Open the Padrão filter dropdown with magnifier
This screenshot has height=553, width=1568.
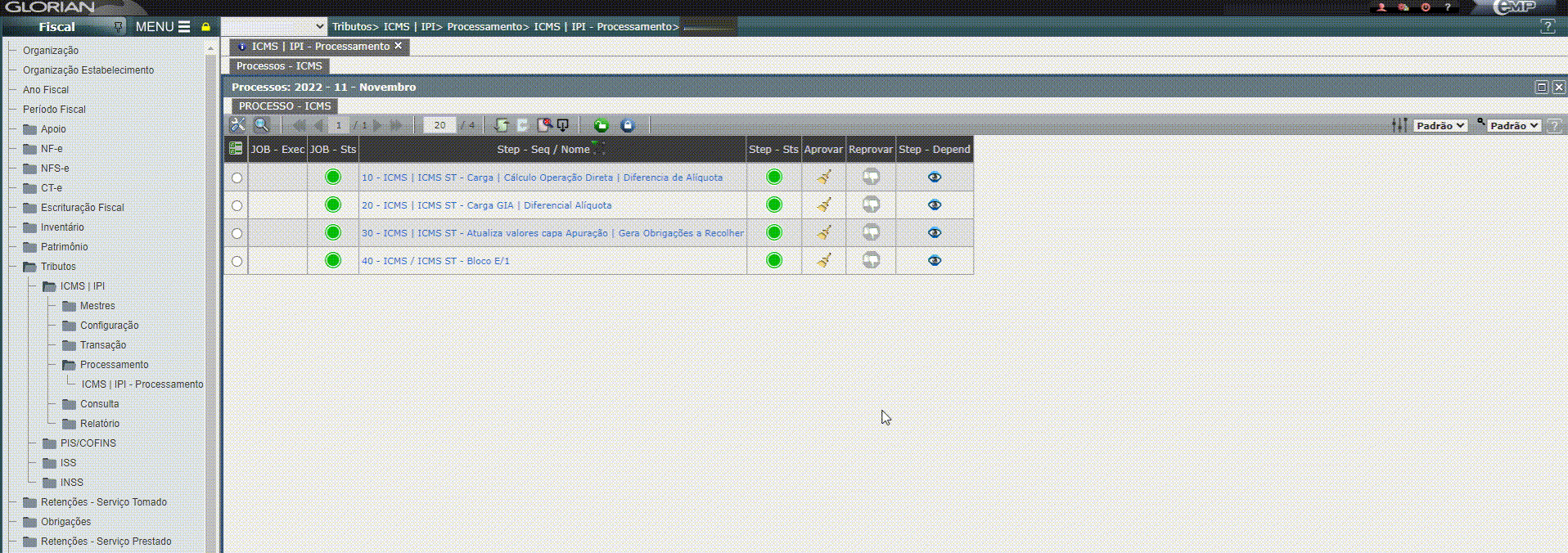1513,125
